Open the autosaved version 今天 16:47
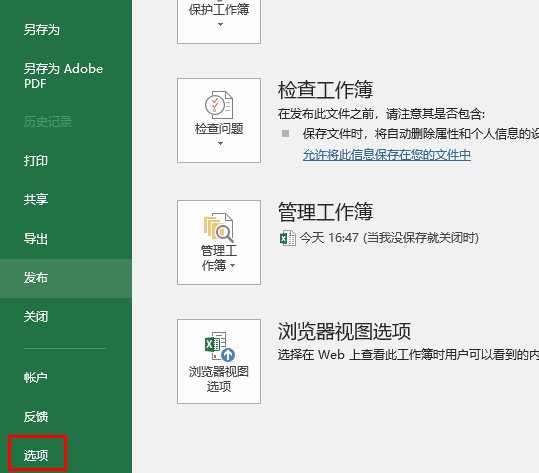Image resolution: width=539 pixels, height=473 pixels. (389, 238)
